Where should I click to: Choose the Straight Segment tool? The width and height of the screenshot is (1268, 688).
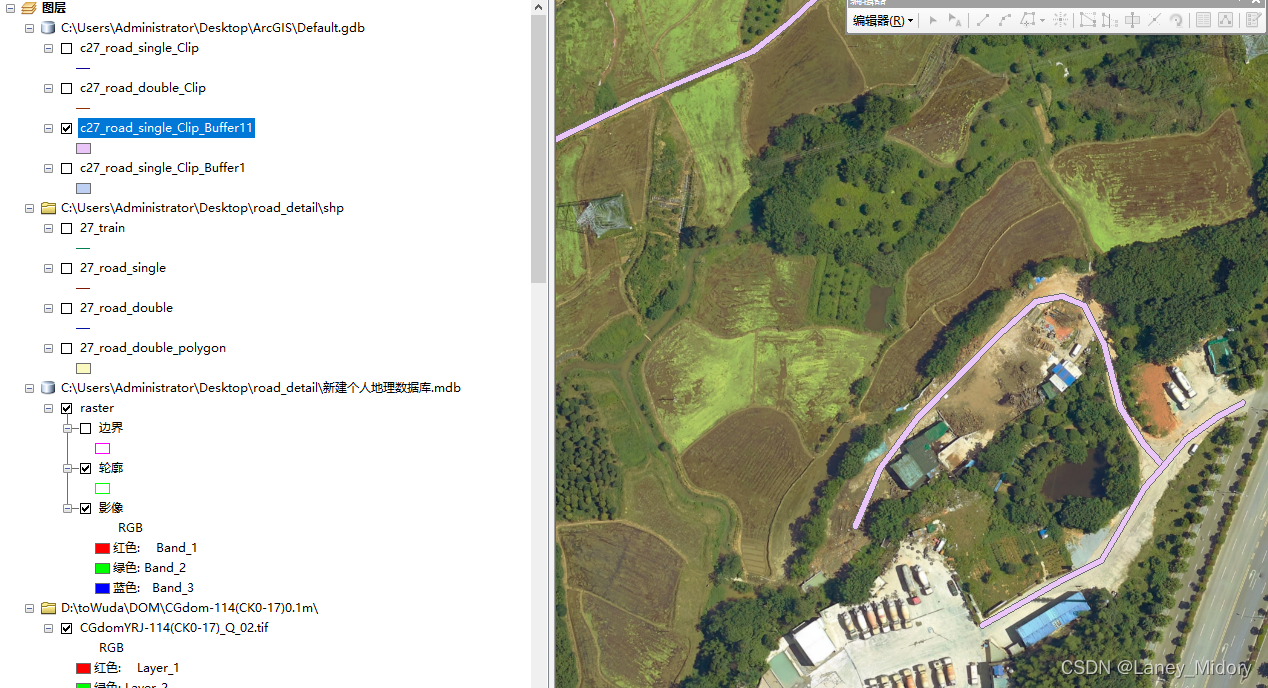coord(983,20)
